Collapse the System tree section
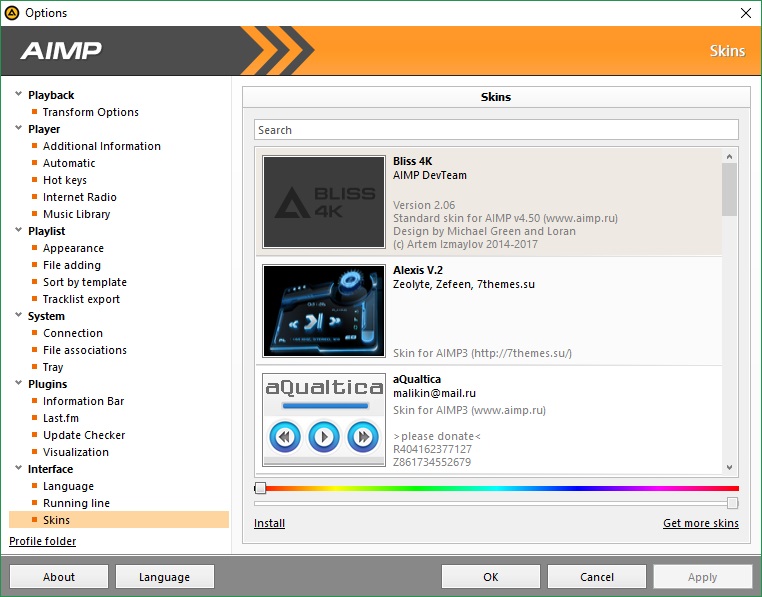Screen dimensions: 762x597 coord(18,316)
